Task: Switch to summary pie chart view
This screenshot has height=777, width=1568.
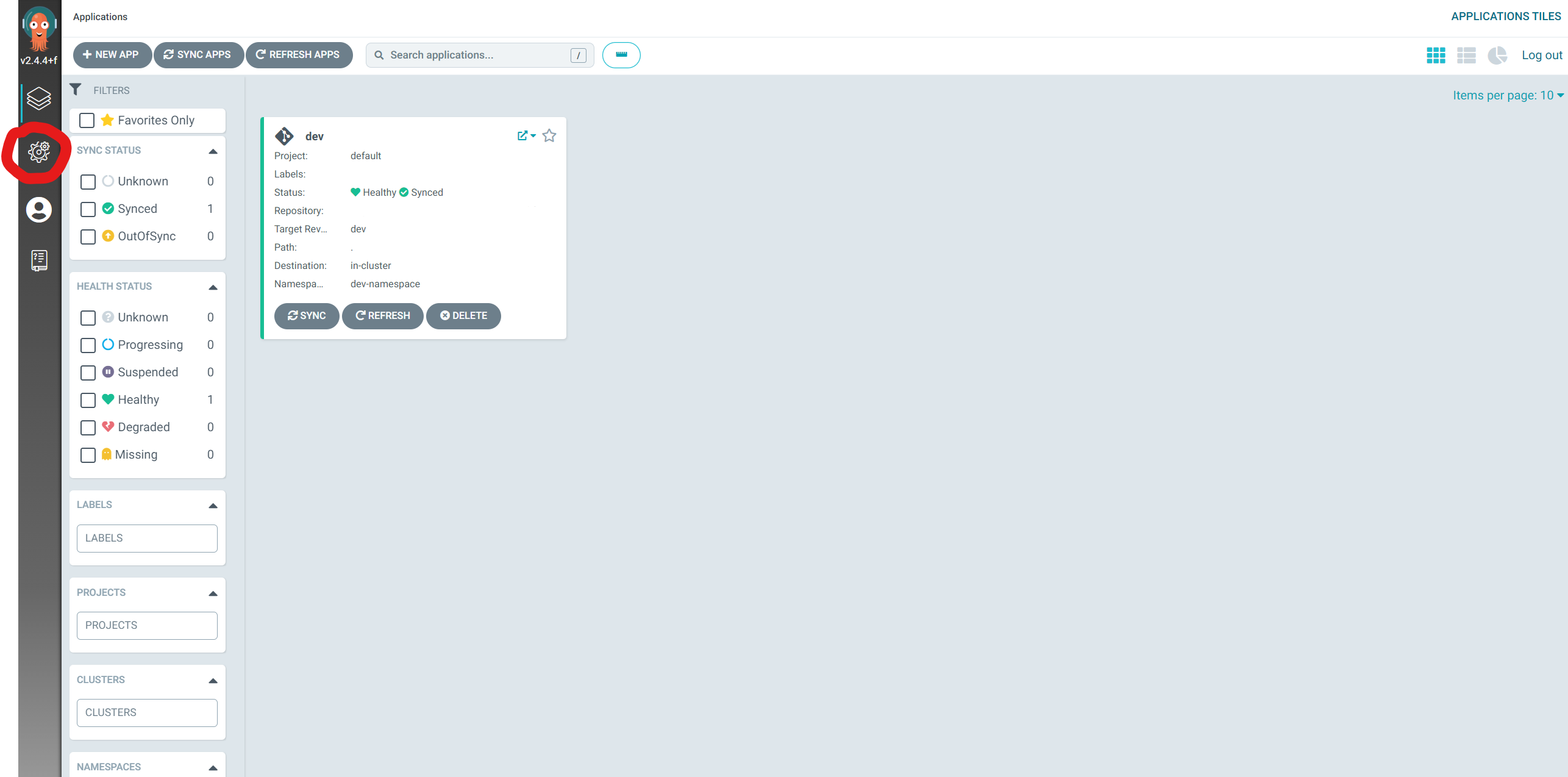Action: tap(1497, 56)
